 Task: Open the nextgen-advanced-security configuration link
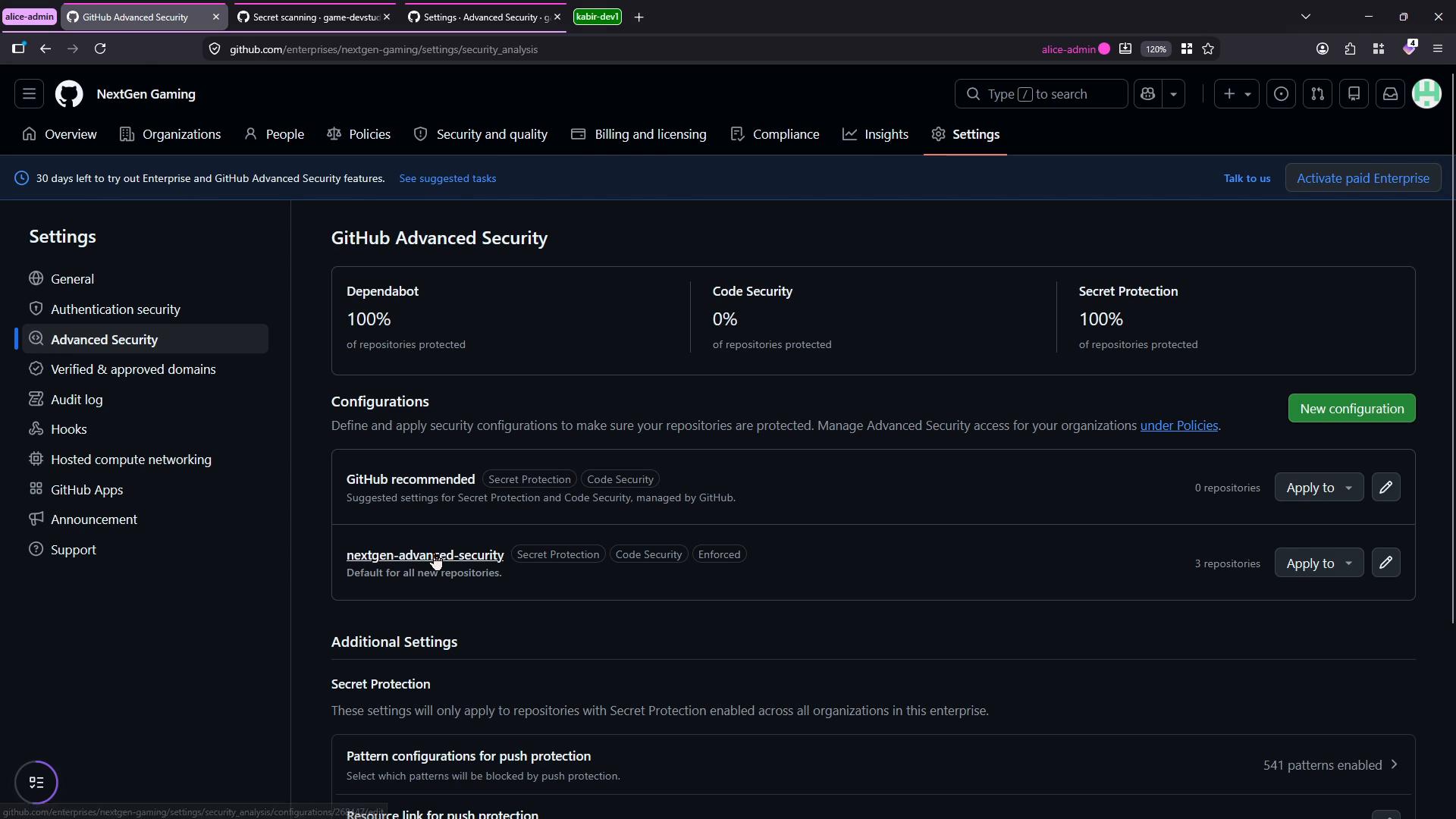tap(425, 555)
